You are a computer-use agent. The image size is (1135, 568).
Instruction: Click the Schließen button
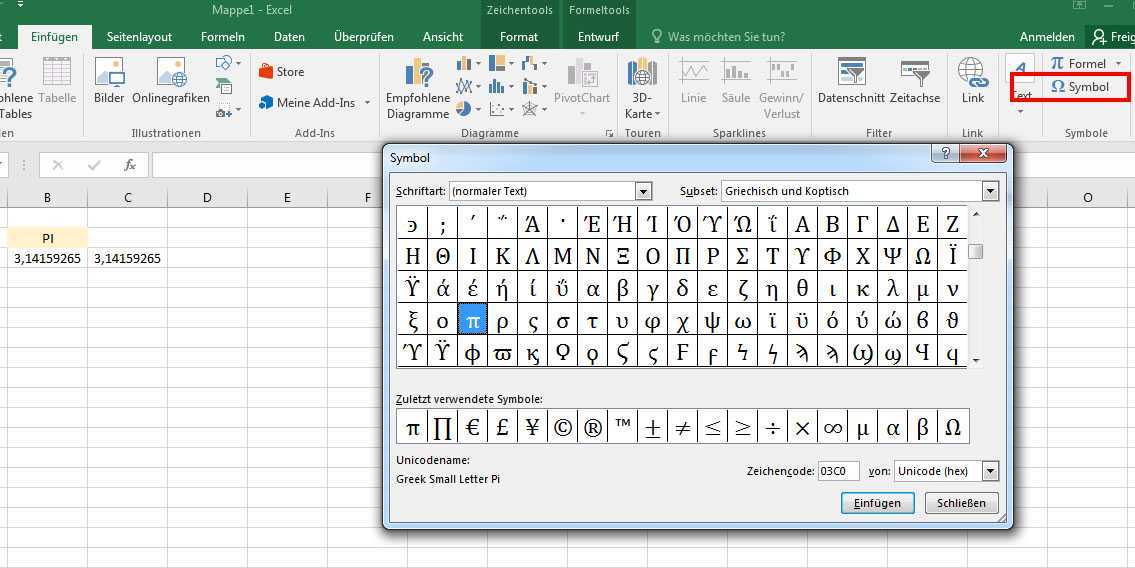(961, 504)
